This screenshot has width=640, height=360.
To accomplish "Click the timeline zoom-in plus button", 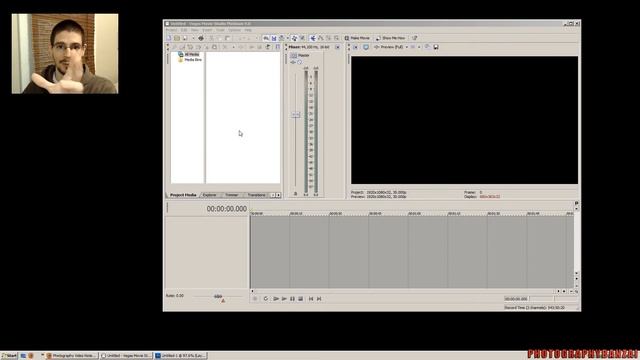I will pos(564,291).
